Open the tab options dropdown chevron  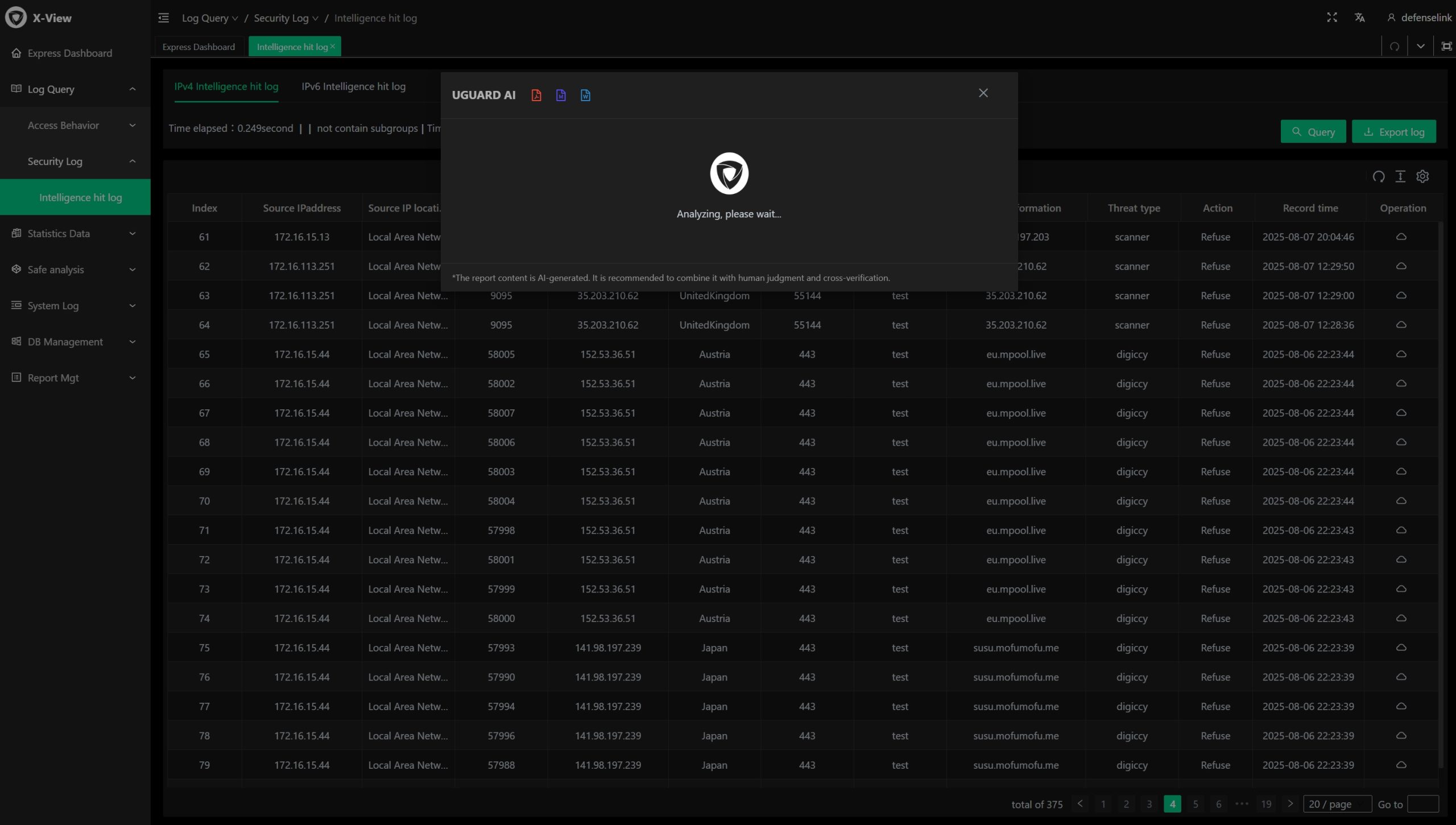[1421, 47]
